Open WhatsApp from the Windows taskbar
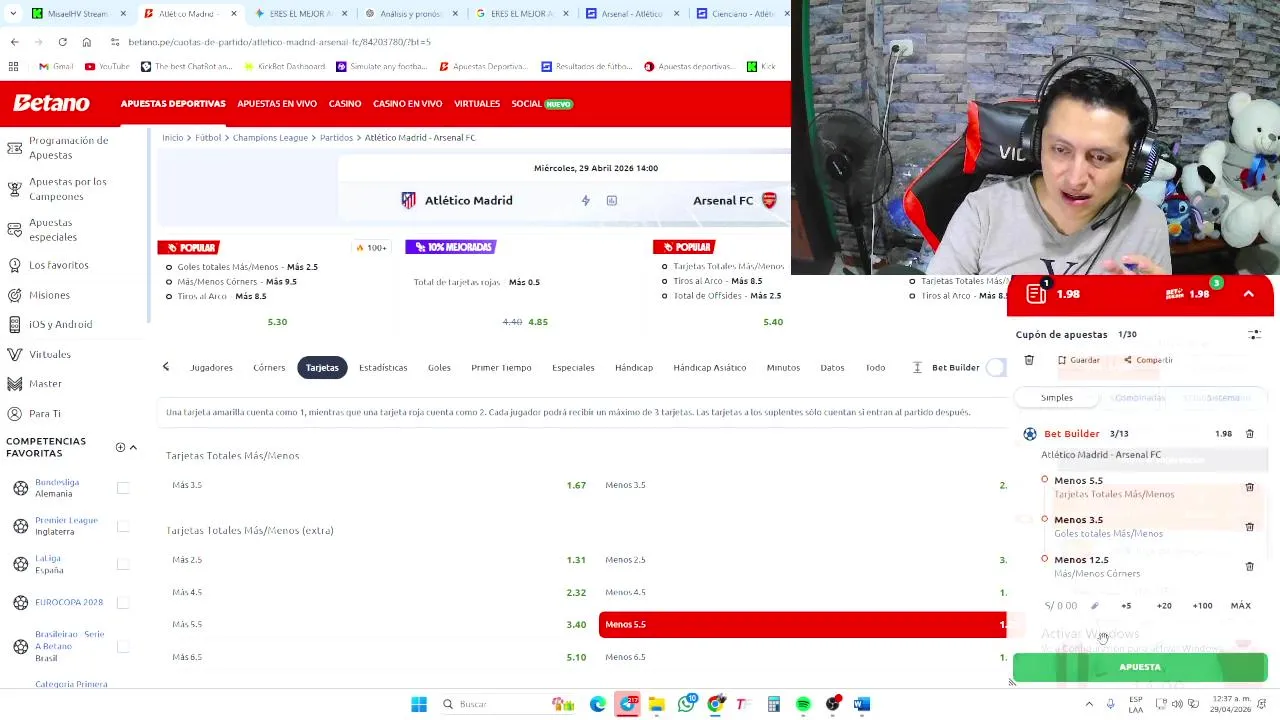This screenshot has width=1280, height=720. (686, 705)
